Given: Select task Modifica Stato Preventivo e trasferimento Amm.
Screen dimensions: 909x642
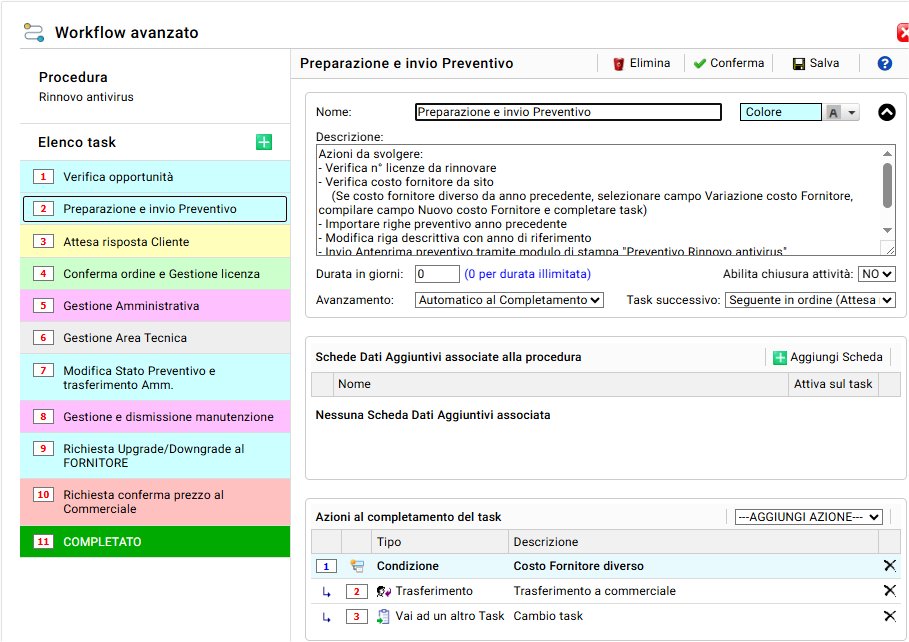Looking at the screenshot, I should click(x=155, y=378).
